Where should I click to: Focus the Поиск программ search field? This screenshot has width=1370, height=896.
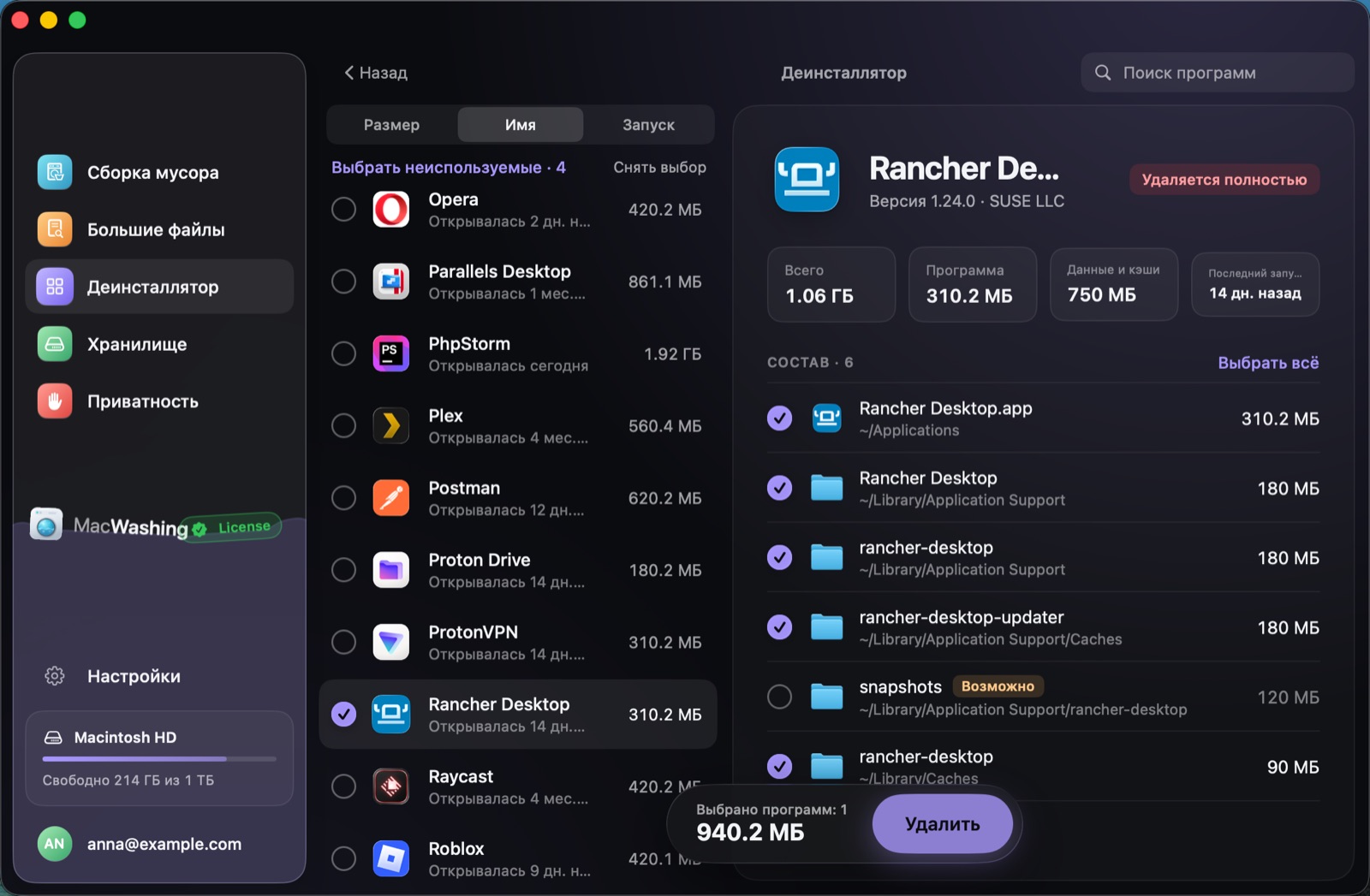pos(1217,73)
